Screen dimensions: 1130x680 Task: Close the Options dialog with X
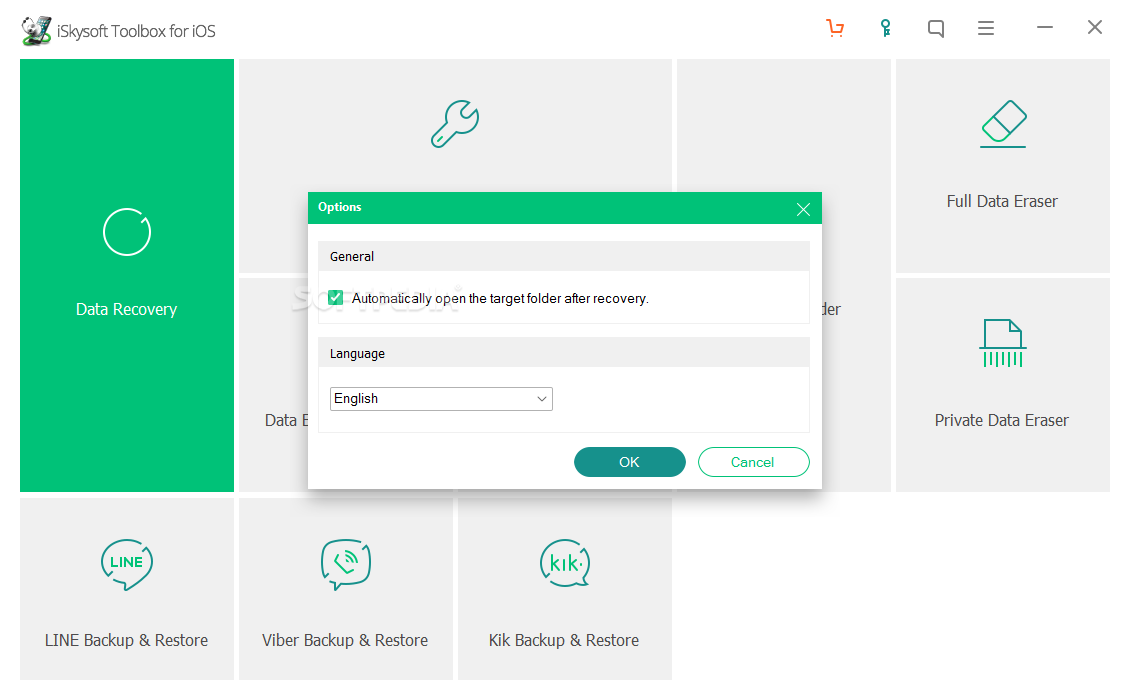(x=804, y=209)
